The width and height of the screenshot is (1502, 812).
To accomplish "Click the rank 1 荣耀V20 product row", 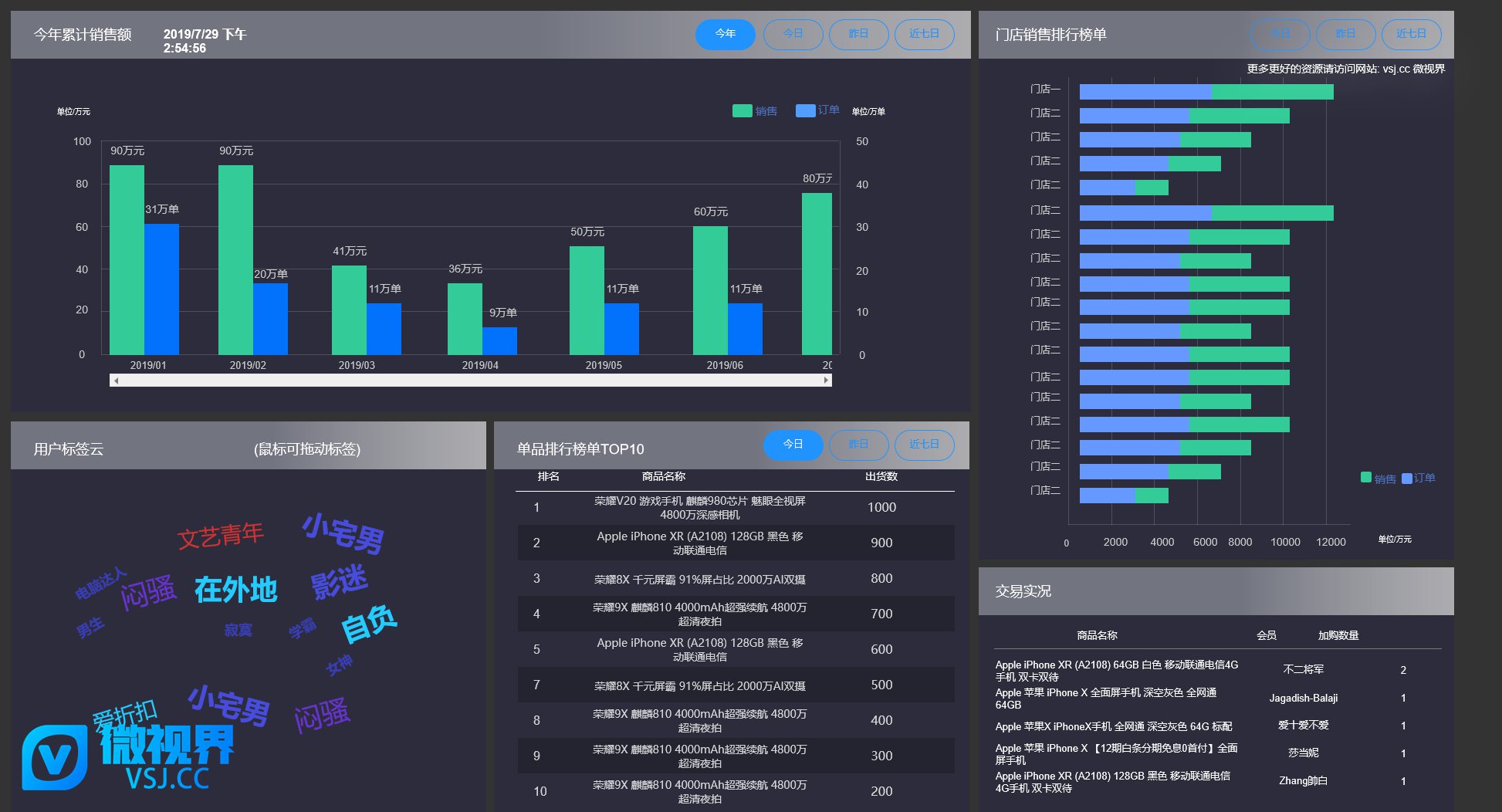I will 699,508.
